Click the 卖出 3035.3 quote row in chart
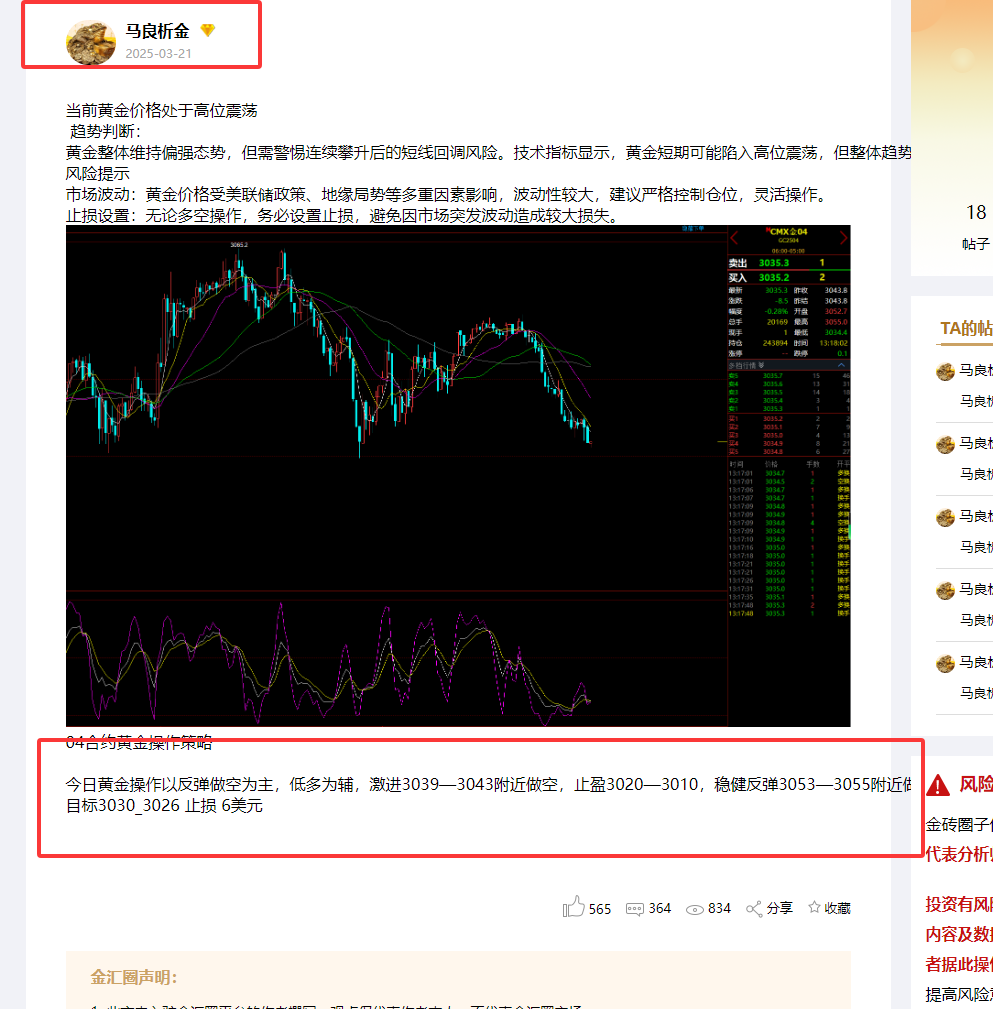 point(789,263)
